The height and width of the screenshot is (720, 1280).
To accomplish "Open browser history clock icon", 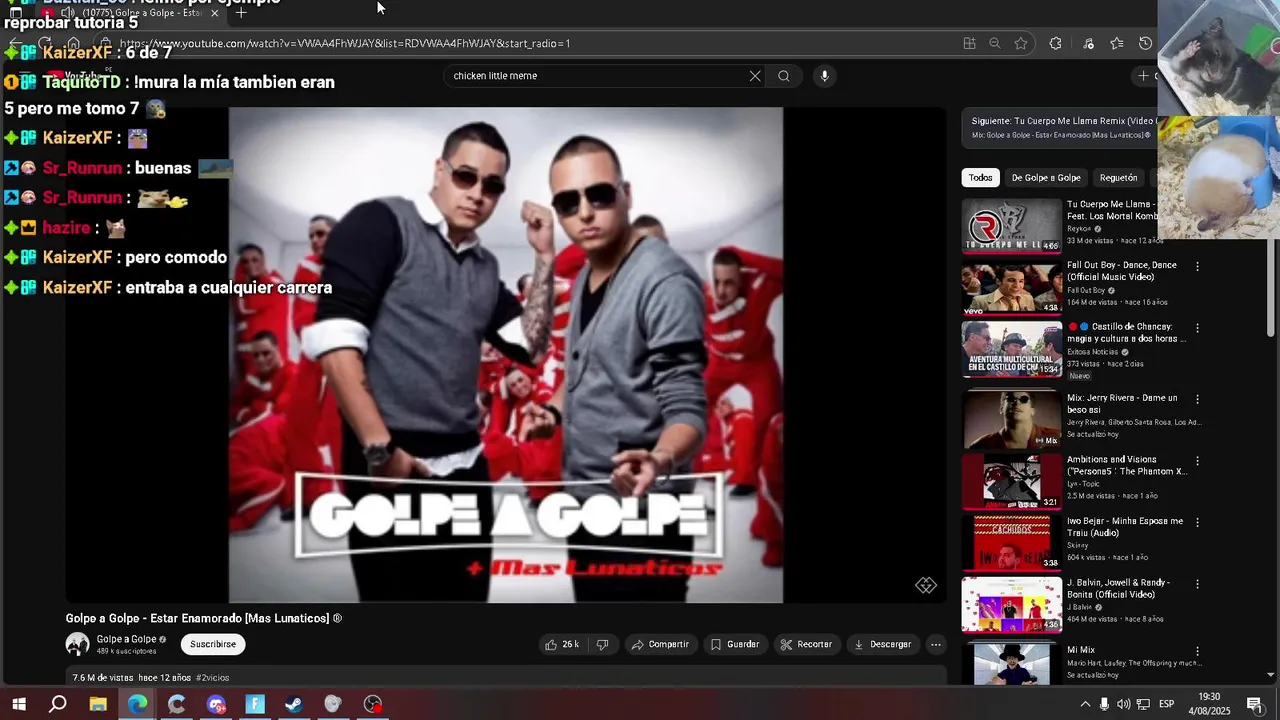I will (x=1146, y=43).
